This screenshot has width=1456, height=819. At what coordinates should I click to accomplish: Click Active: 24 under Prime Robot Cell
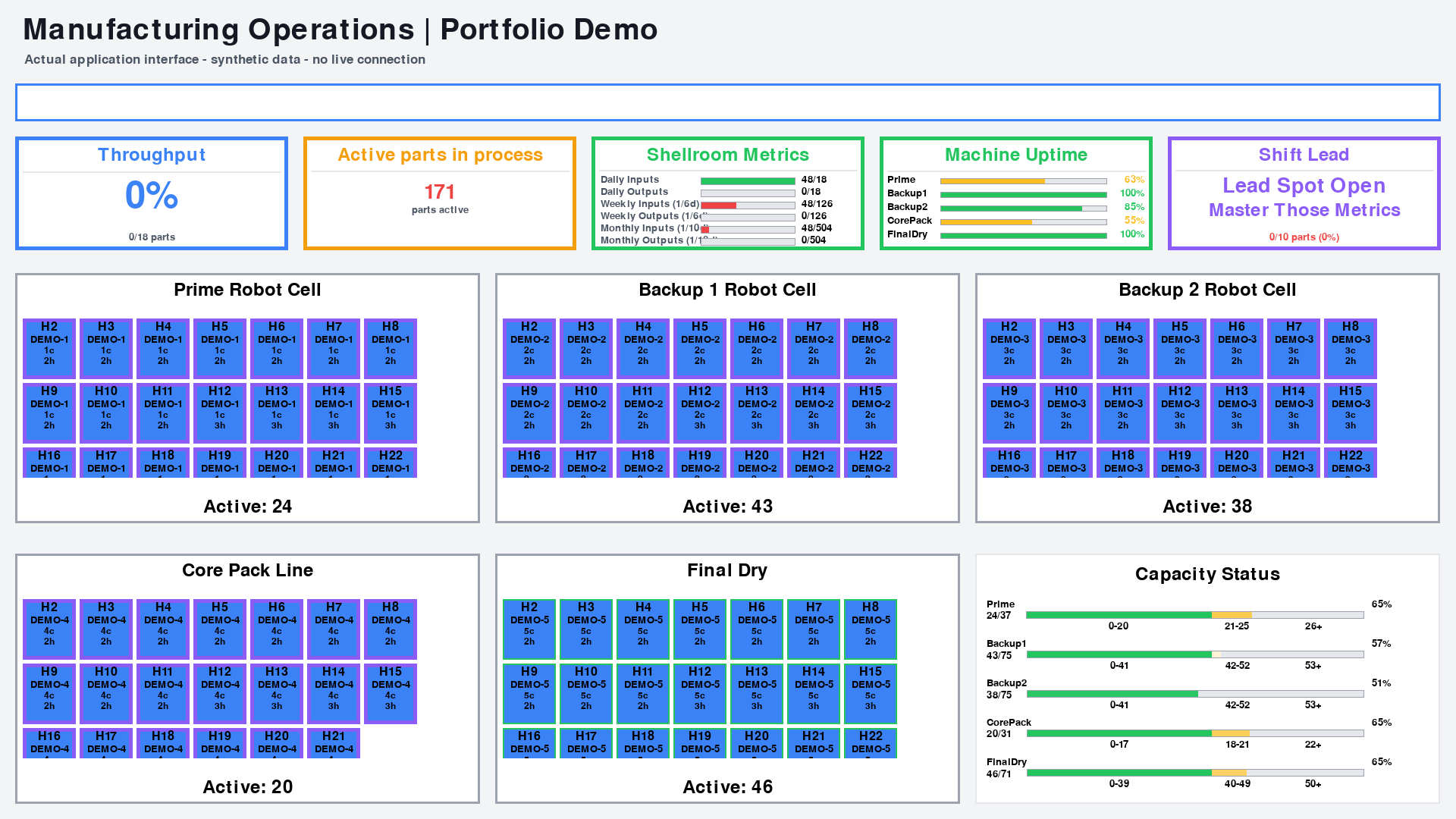[247, 507]
